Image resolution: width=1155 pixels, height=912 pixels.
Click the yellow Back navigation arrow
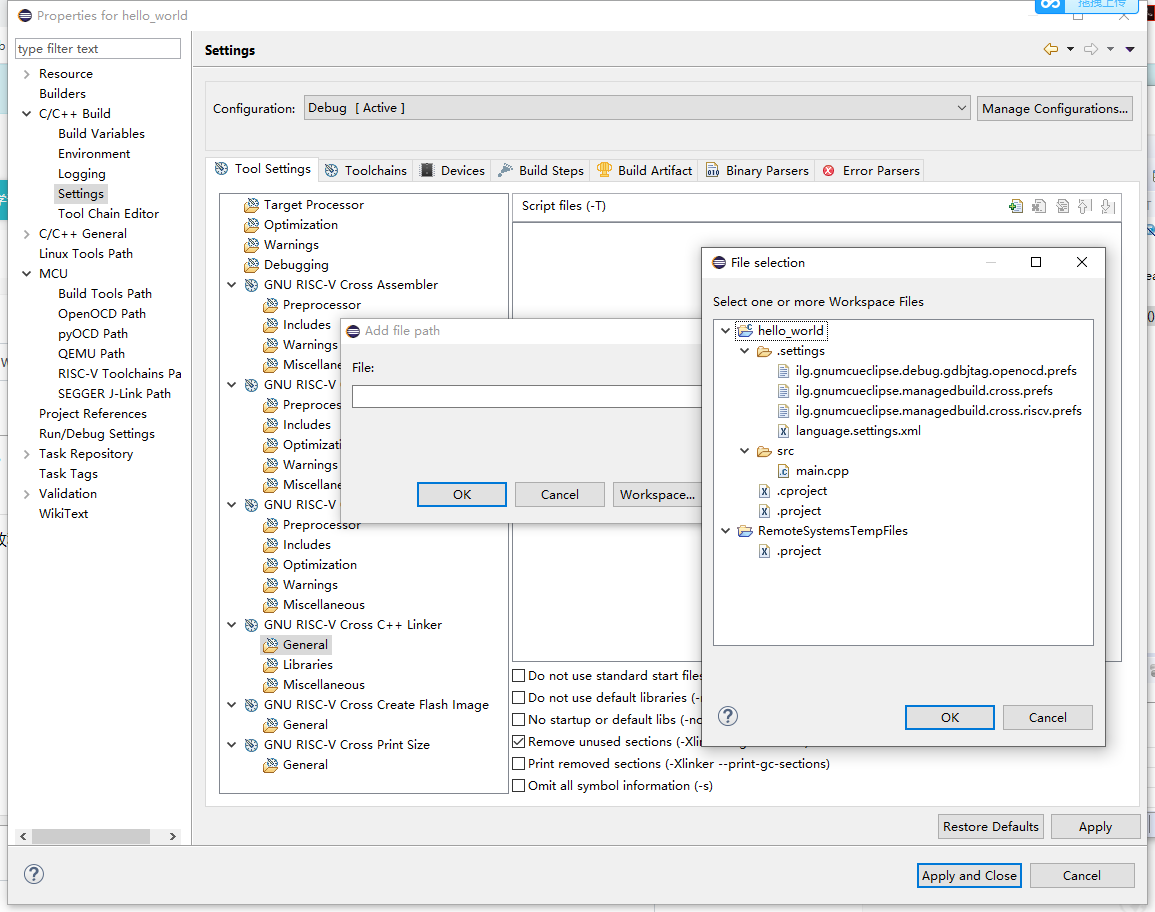[x=1050, y=50]
